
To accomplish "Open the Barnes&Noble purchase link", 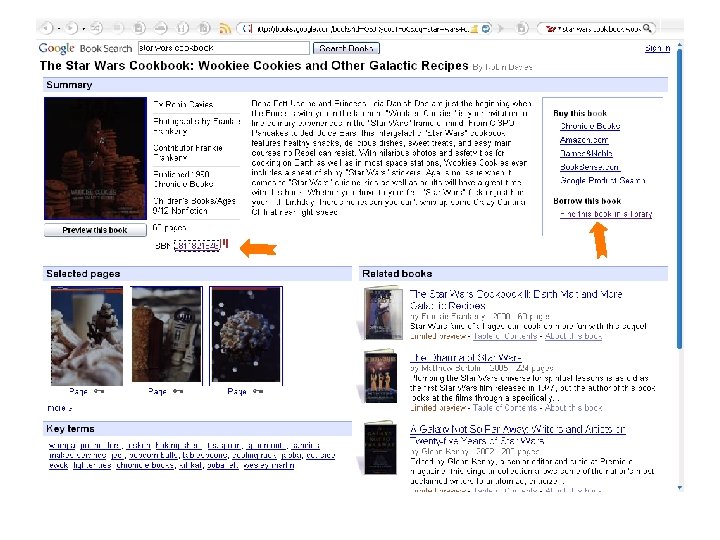I will point(586,153).
